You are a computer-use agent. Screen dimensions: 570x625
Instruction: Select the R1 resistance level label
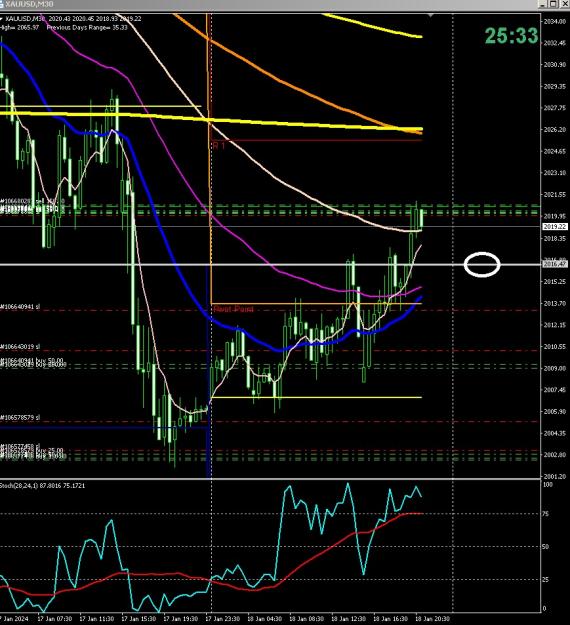pyautogui.click(x=219, y=145)
